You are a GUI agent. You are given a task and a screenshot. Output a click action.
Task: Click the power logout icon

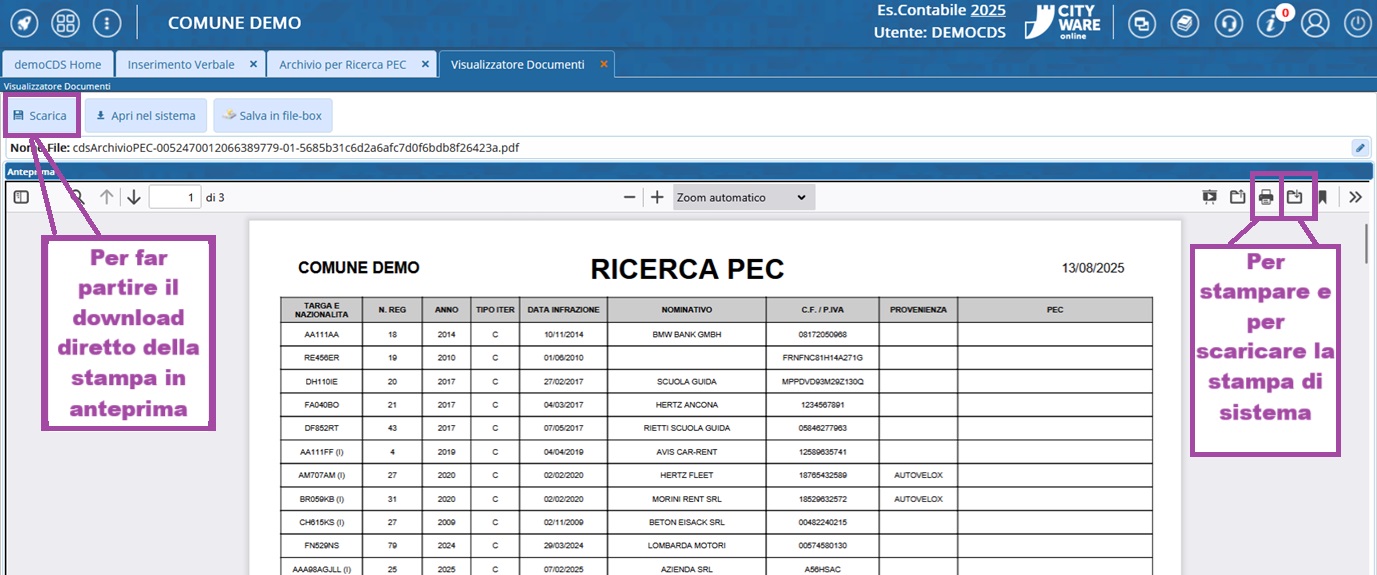click(1356, 23)
